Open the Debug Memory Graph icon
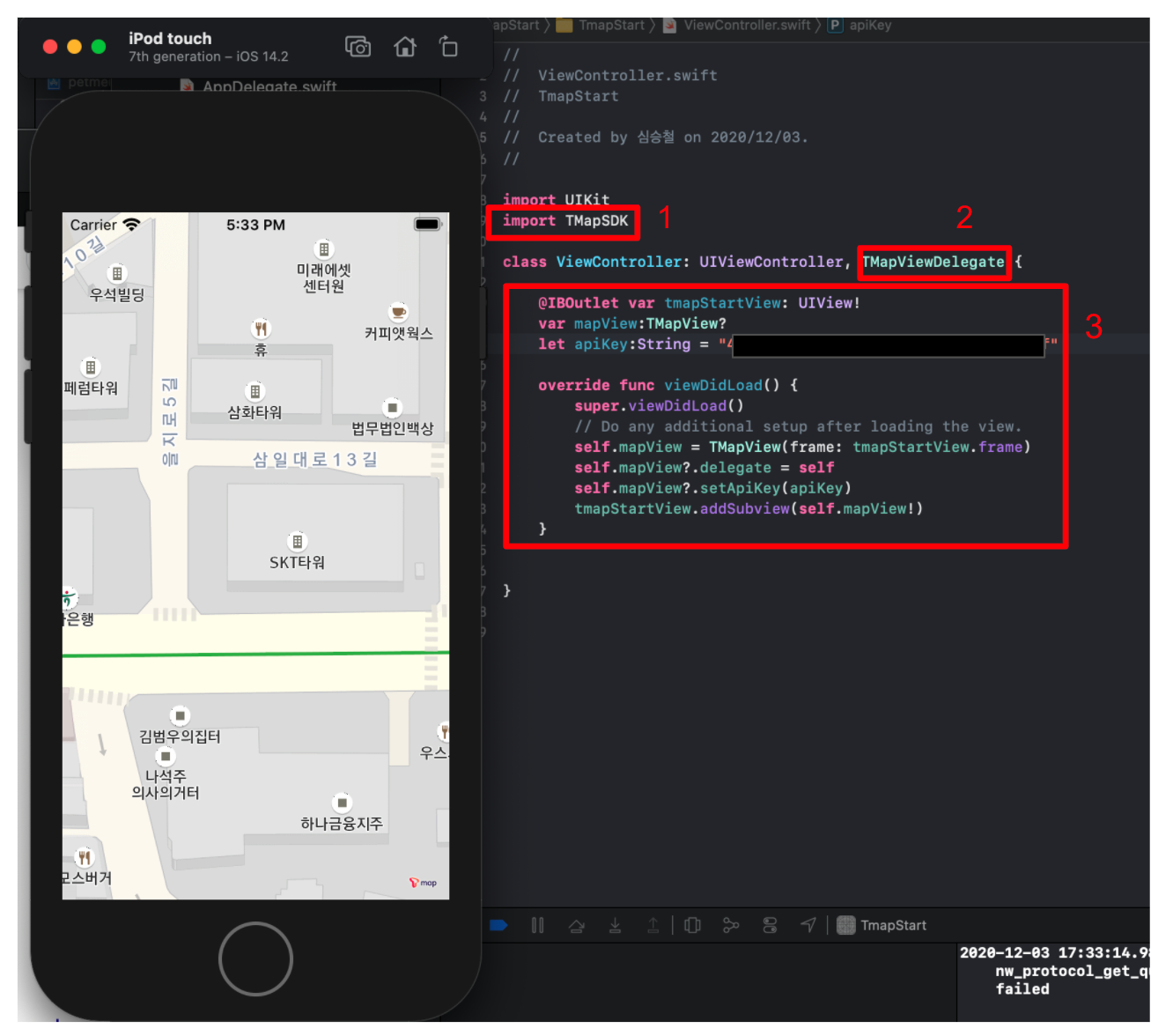Image resolution: width=1173 pixels, height=1036 pixels. coord(731,925)
